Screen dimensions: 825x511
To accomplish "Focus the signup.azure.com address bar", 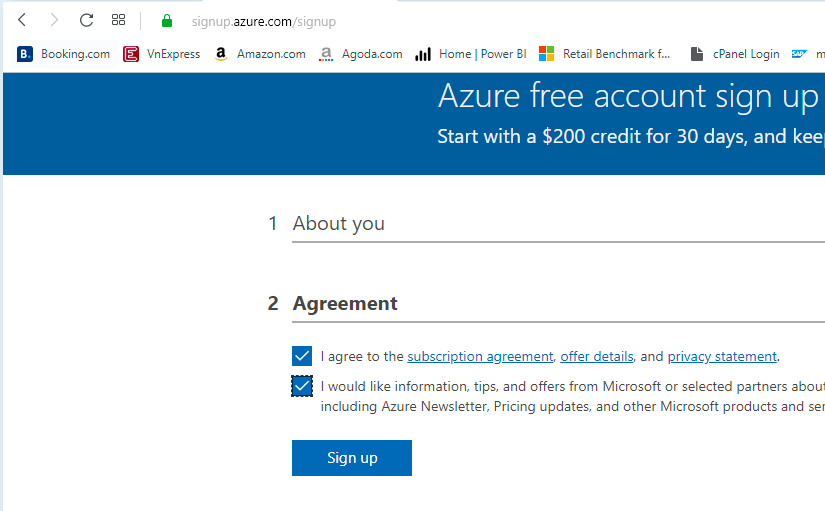I will pyautogui.click(x=264, y=22).
